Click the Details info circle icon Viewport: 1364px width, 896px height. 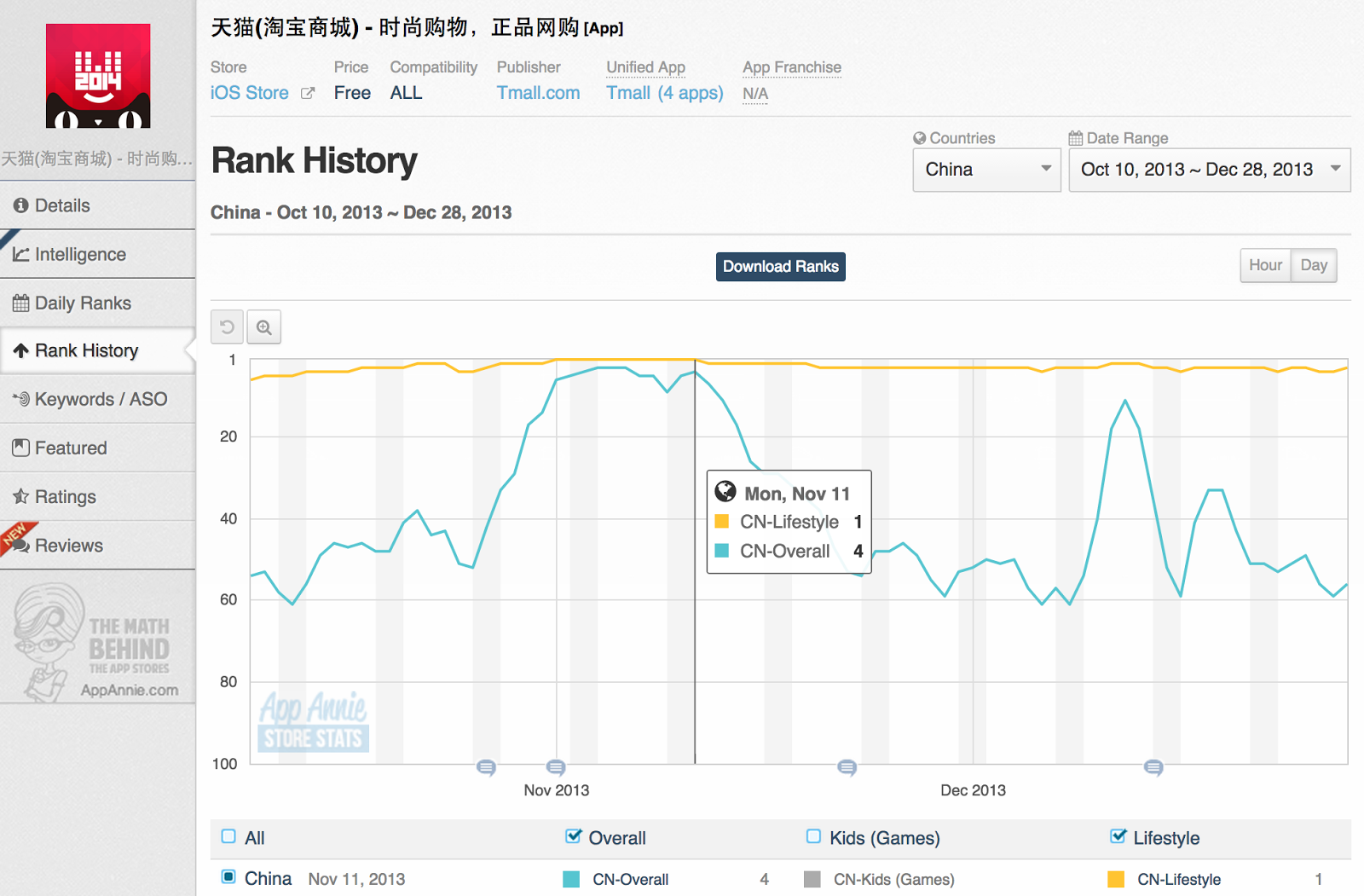[20, 205]
